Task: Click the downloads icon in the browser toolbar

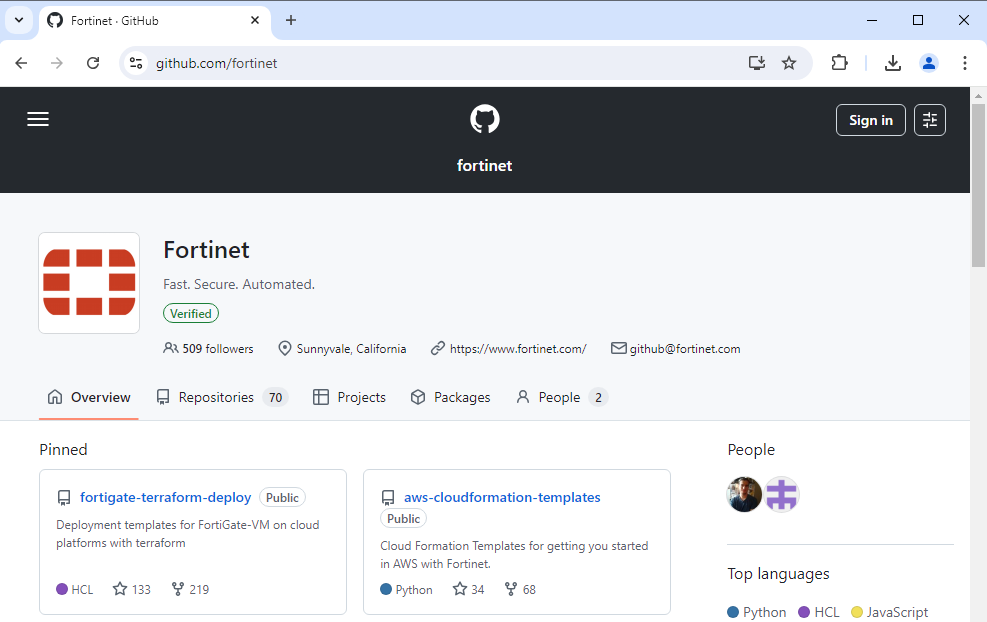Action: (892, 62)
